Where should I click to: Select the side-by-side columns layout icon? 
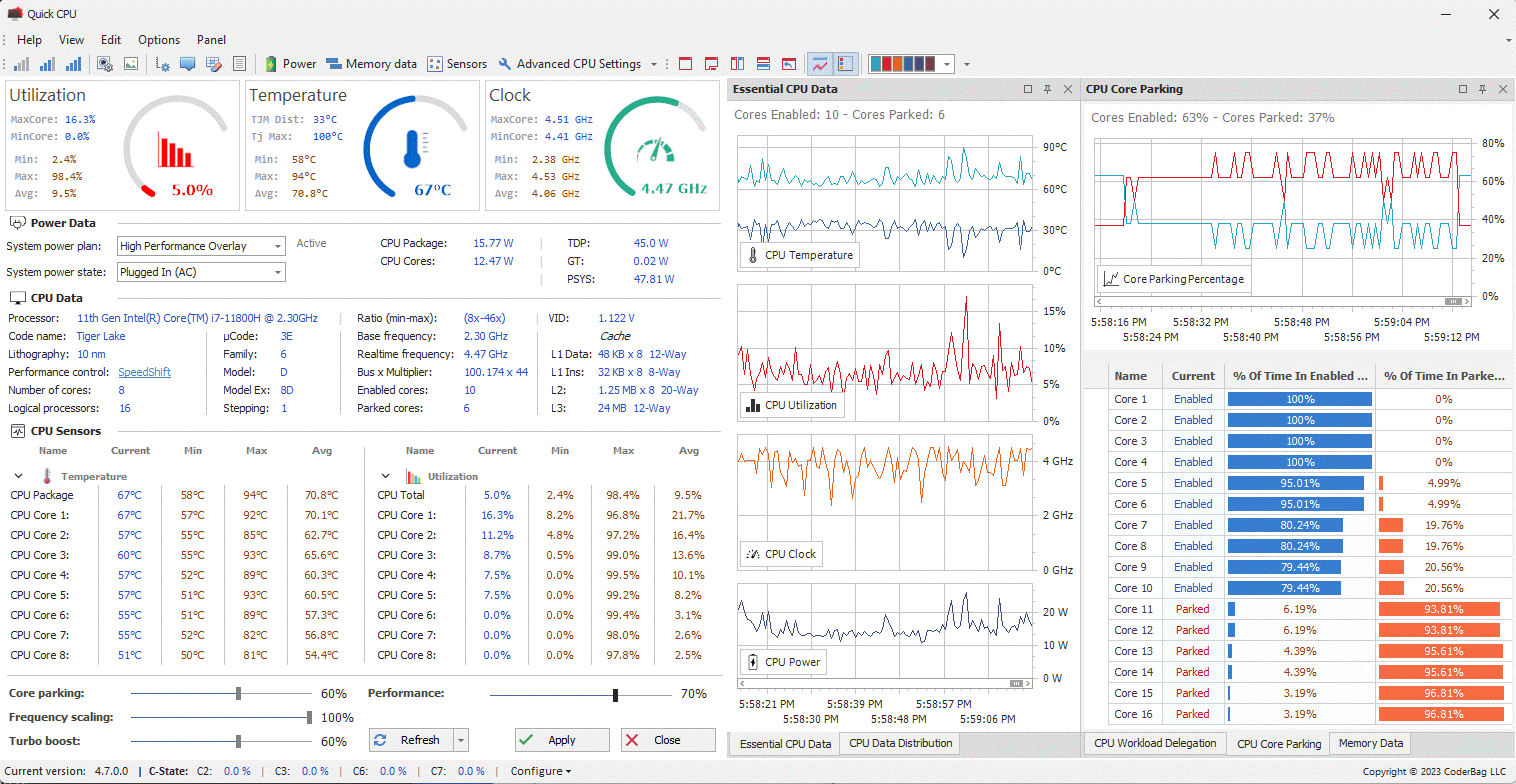pos(738,64)
